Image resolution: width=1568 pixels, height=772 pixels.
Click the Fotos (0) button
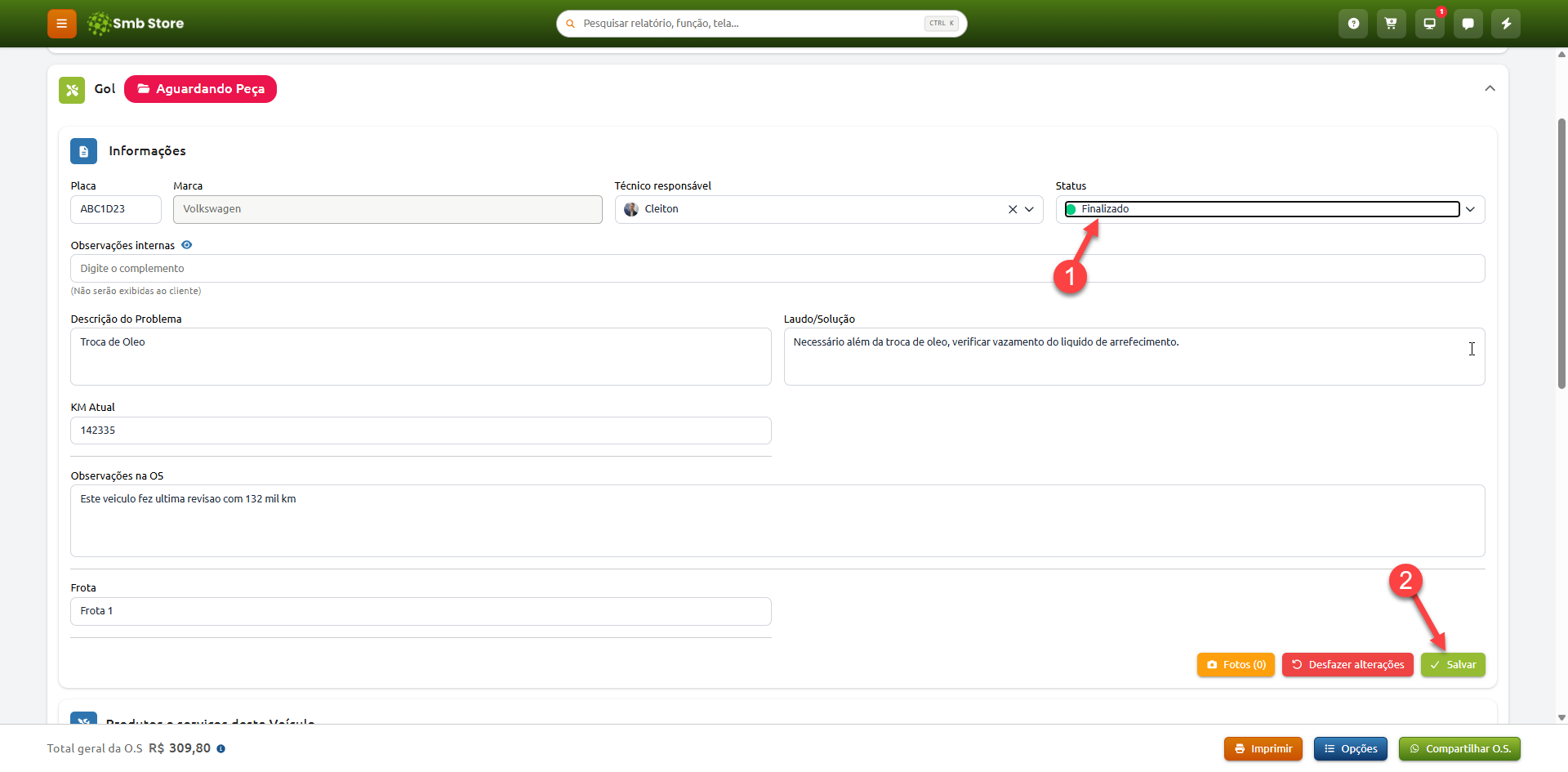(x=1236, y=665)
